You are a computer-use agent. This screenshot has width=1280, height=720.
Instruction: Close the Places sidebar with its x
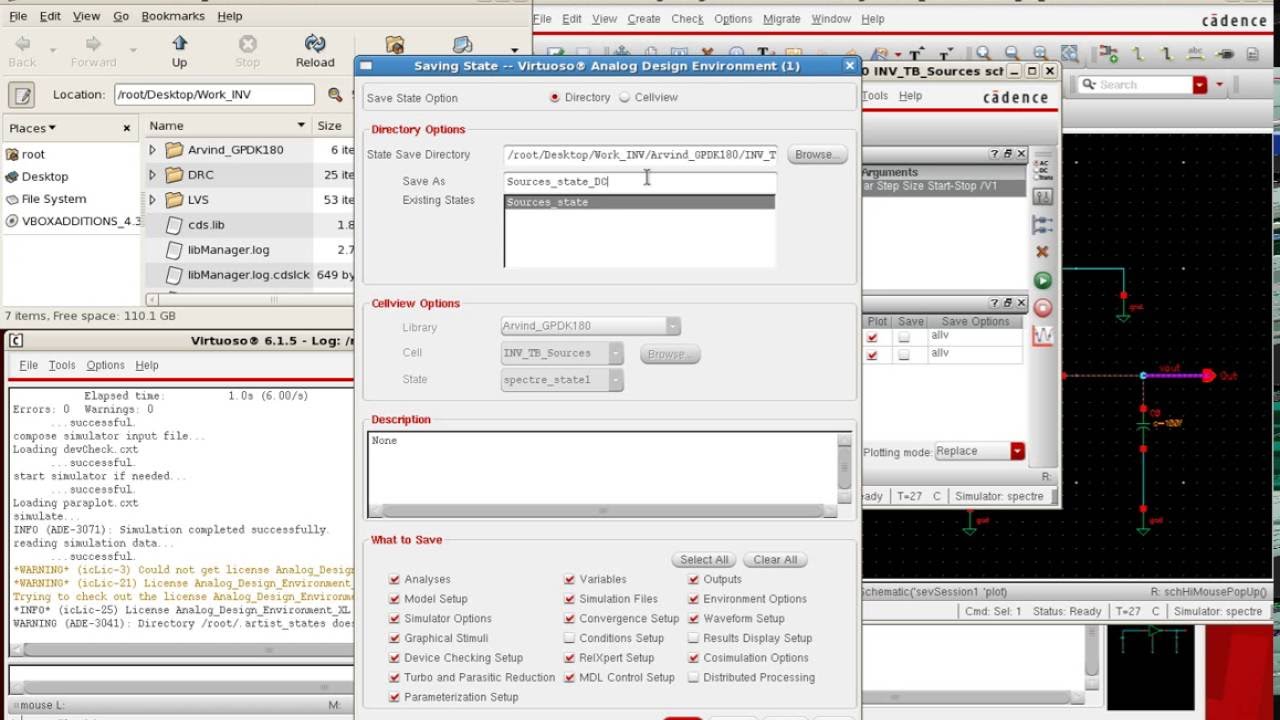[x=127, y=128]
